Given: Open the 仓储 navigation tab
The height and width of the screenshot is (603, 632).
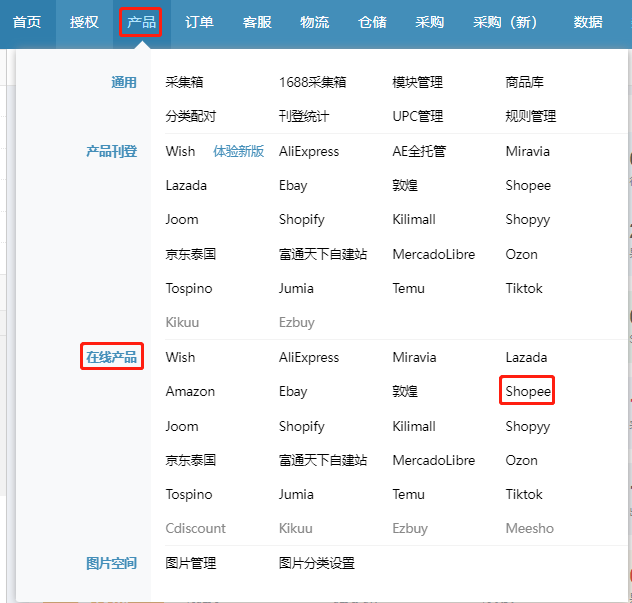Looking at the screenshot, I should (372, 22).
